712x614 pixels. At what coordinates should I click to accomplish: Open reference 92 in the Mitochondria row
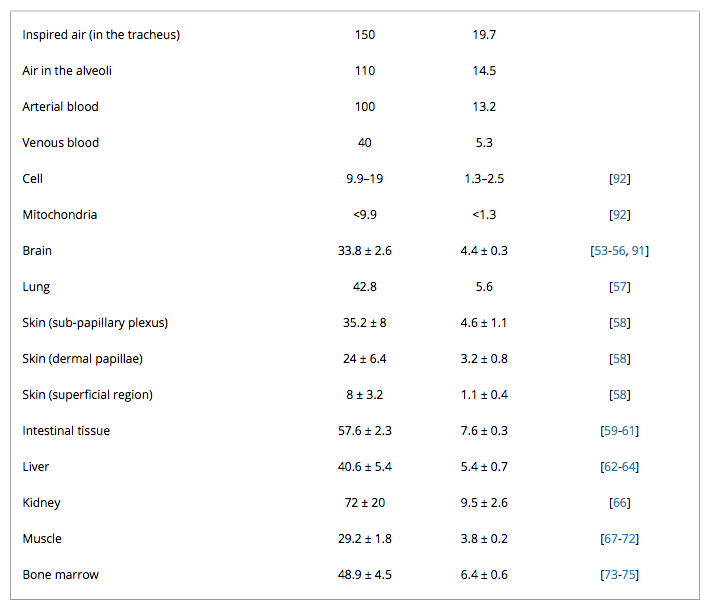click(x=619, y=214)
